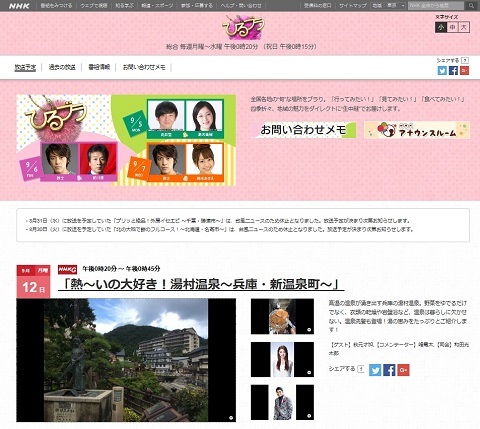Image resolution: width=480 pixels, height=429 pixels.
Task: Open the 過去の放送 tab
Action: [x=62, y=67]
